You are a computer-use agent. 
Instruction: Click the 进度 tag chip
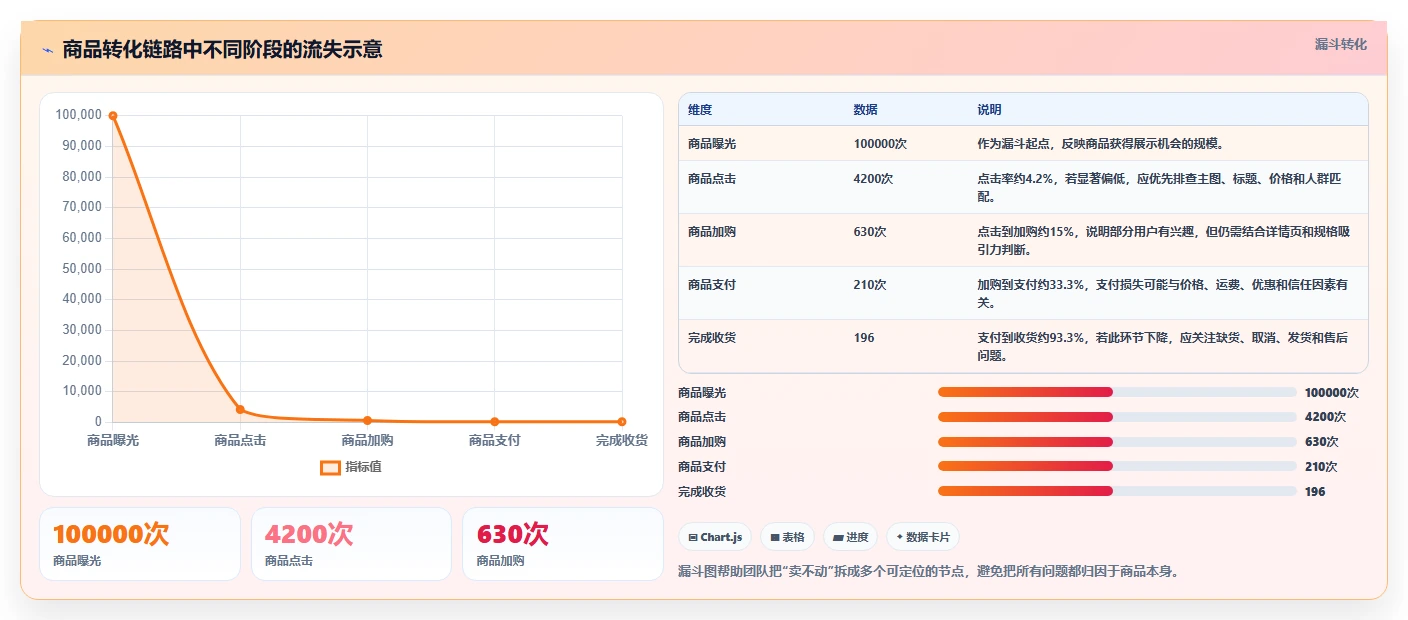(850, 537)
